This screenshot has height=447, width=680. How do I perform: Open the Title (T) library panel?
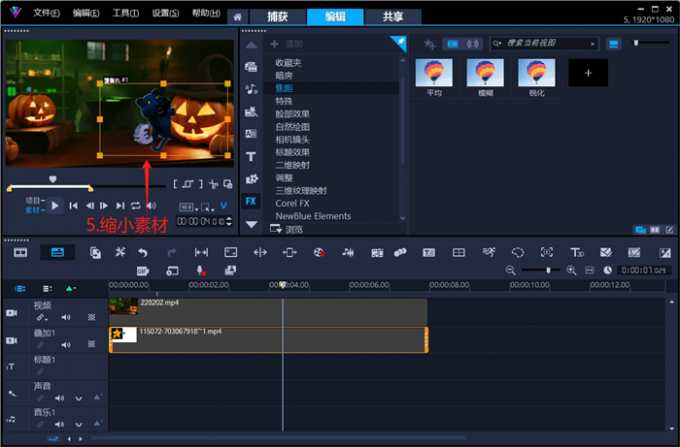(251, 156)
